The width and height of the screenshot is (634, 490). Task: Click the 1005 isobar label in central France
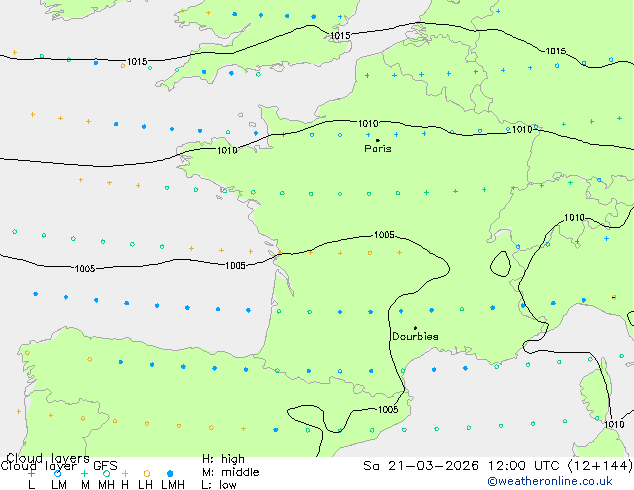point(384,234)
